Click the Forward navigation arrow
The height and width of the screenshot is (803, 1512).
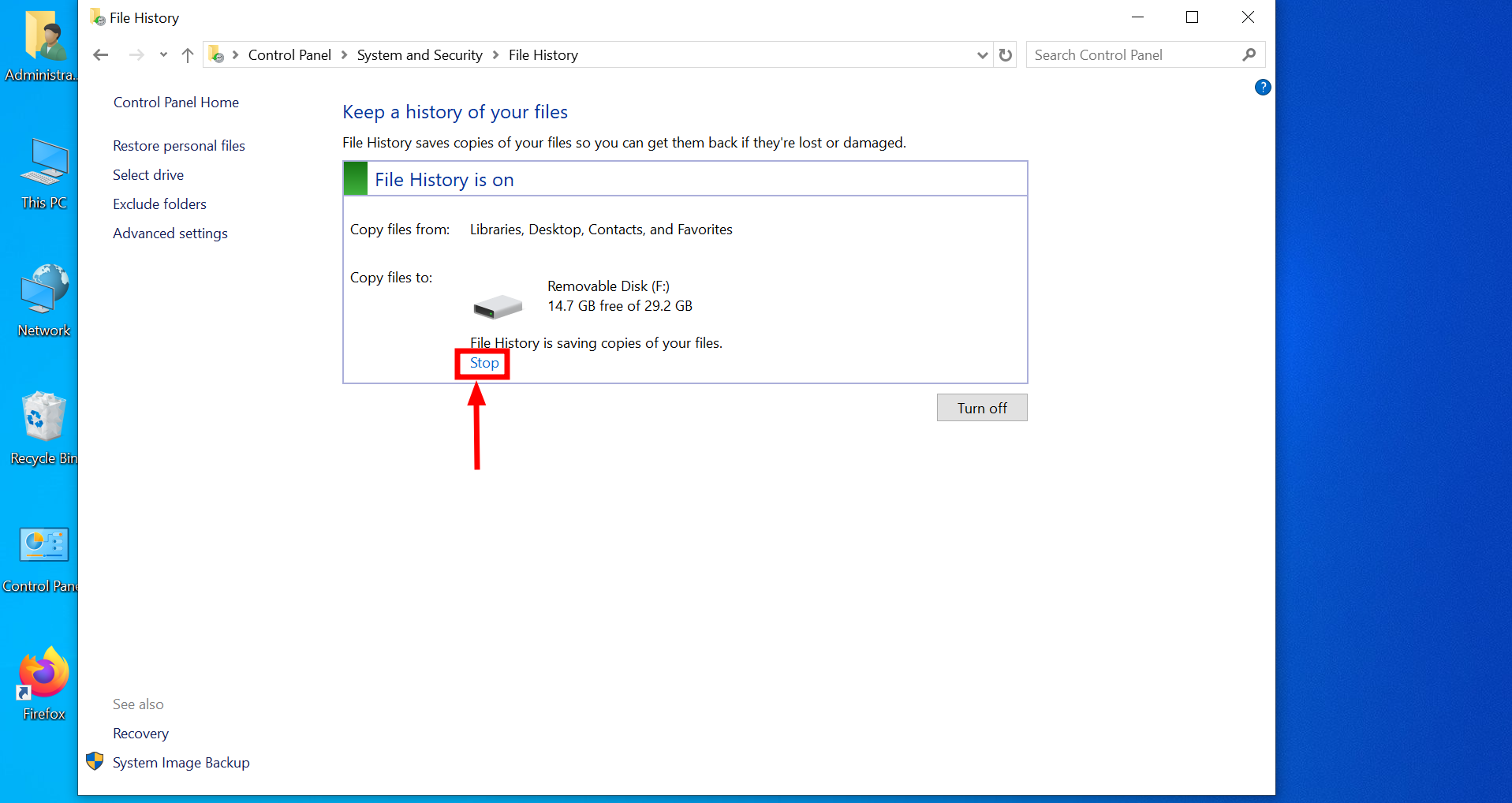(136, 55)
